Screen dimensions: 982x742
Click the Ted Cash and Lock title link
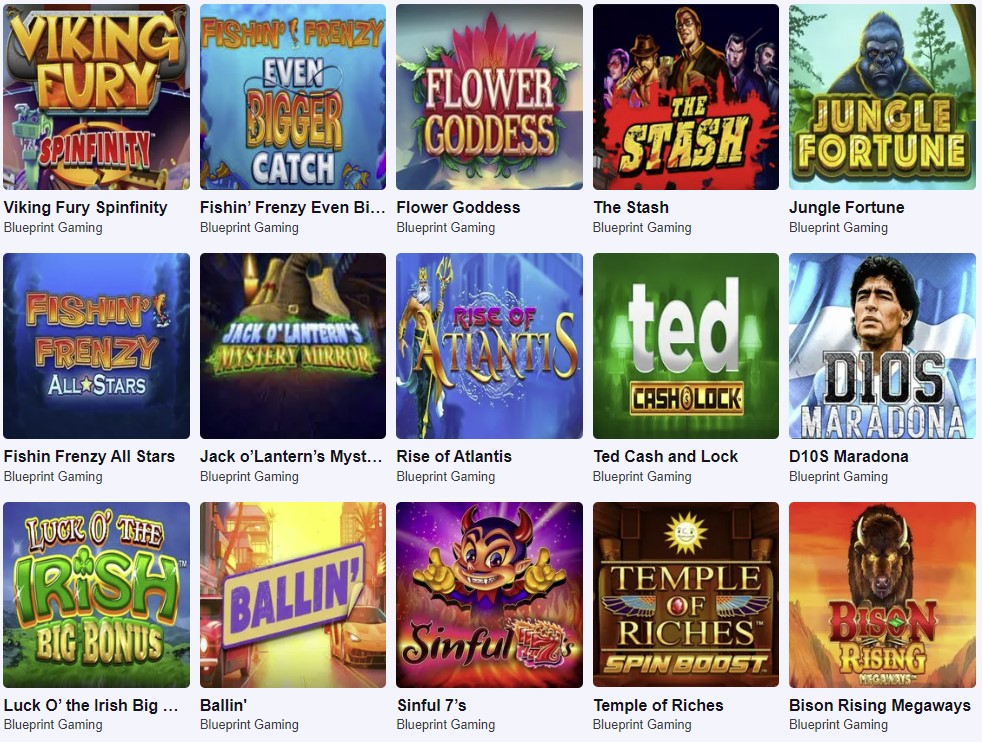click(666, 456)
